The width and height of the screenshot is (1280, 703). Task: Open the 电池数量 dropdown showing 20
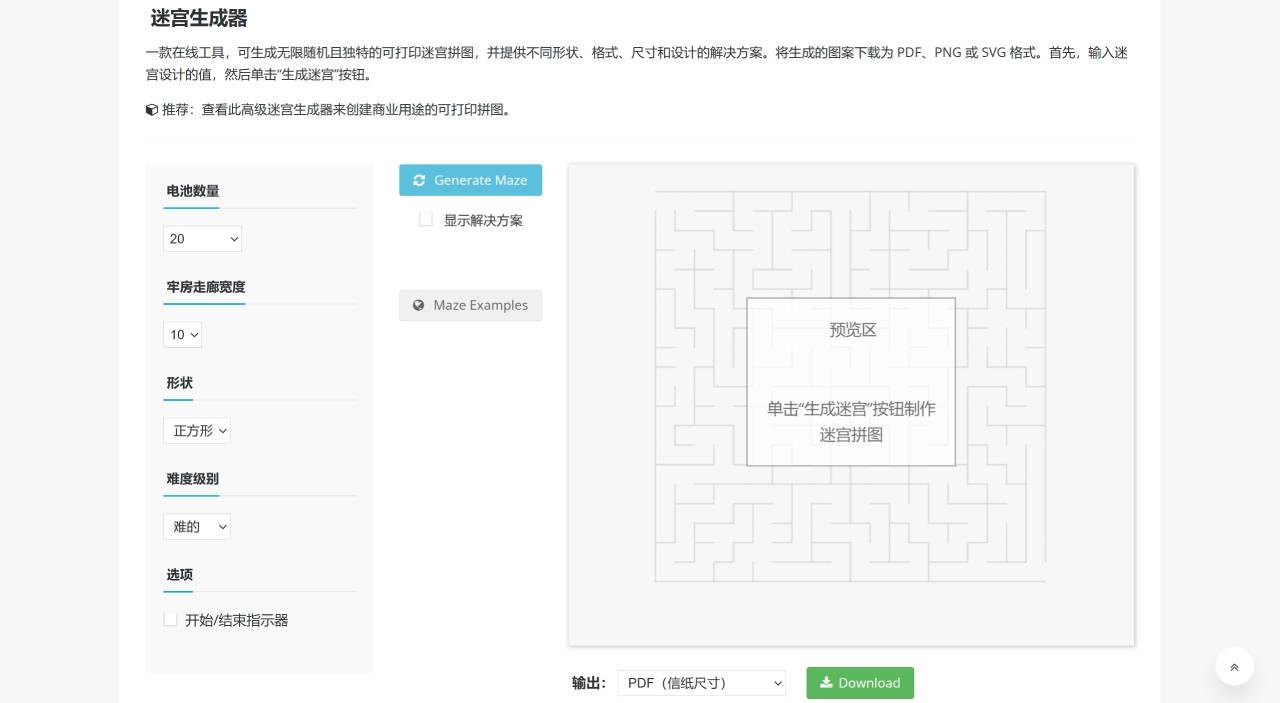(x=202, y=239)
